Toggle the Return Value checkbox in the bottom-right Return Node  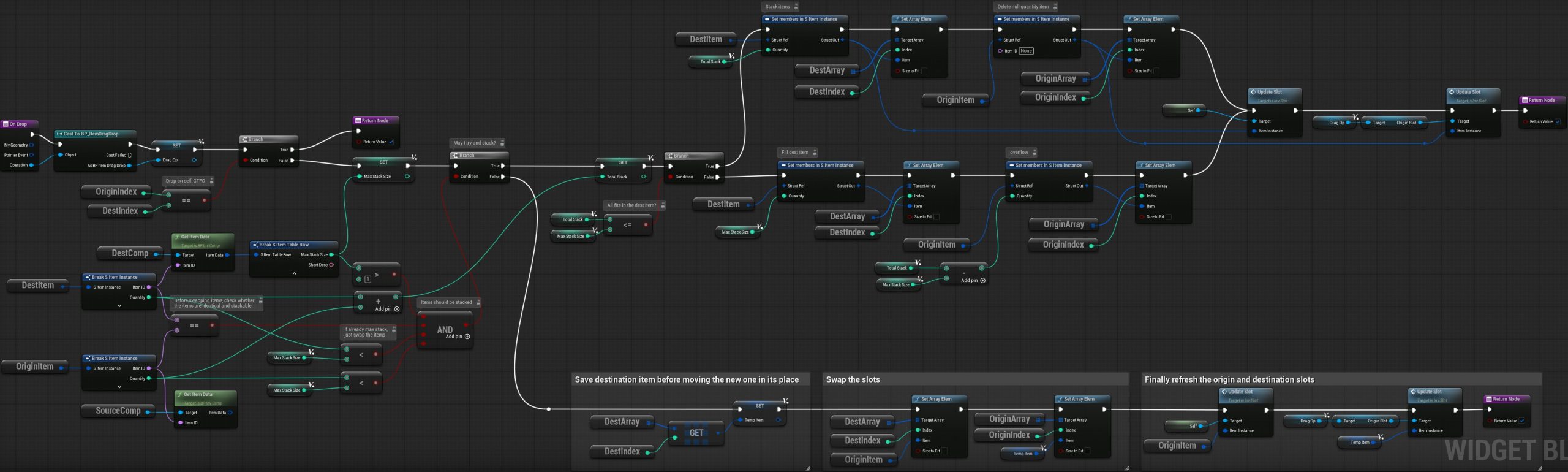(x=1522, y=421)
